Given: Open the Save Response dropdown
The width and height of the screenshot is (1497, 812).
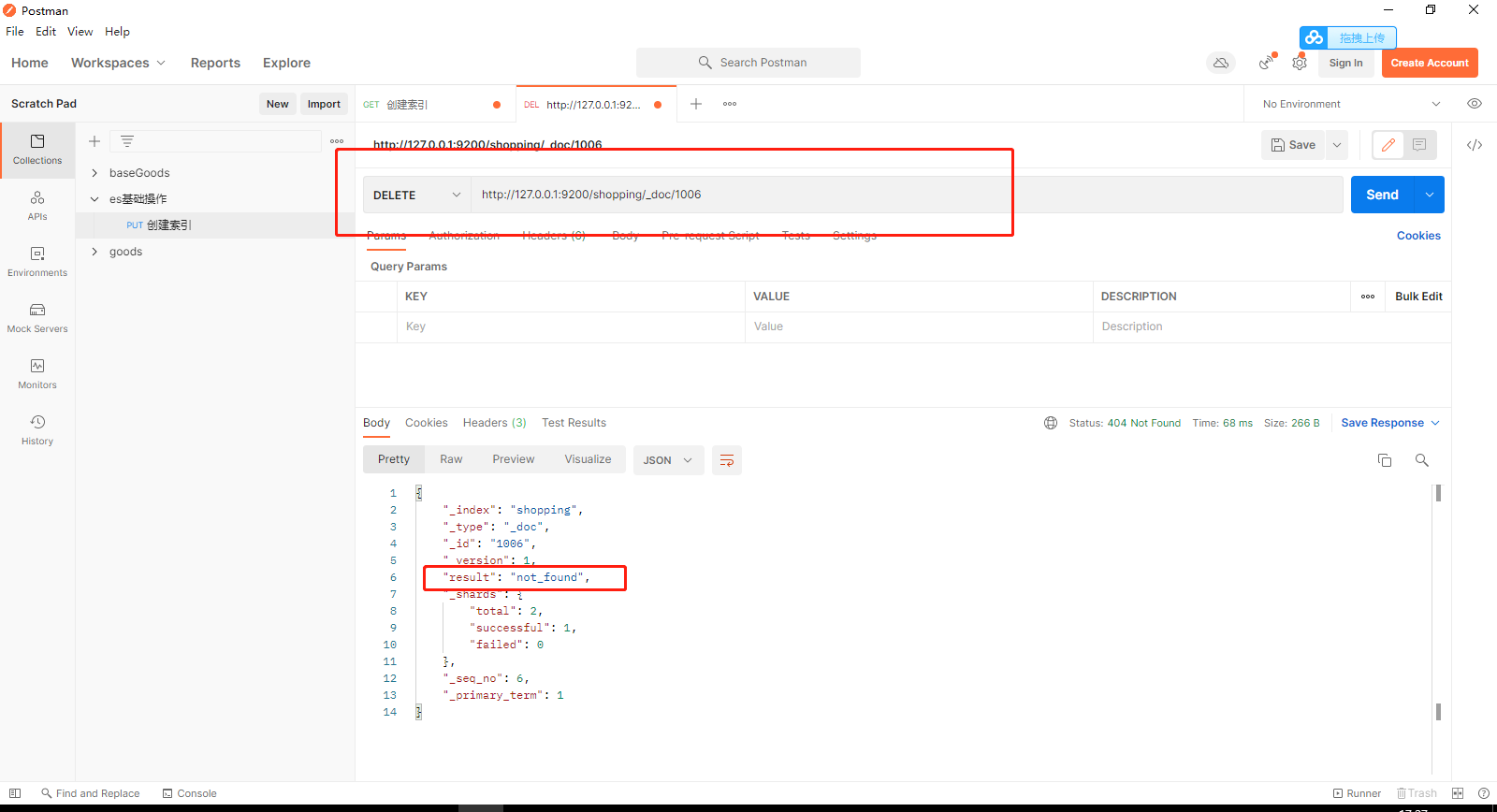Looking at the screenshot, I should pos(1390,423).
